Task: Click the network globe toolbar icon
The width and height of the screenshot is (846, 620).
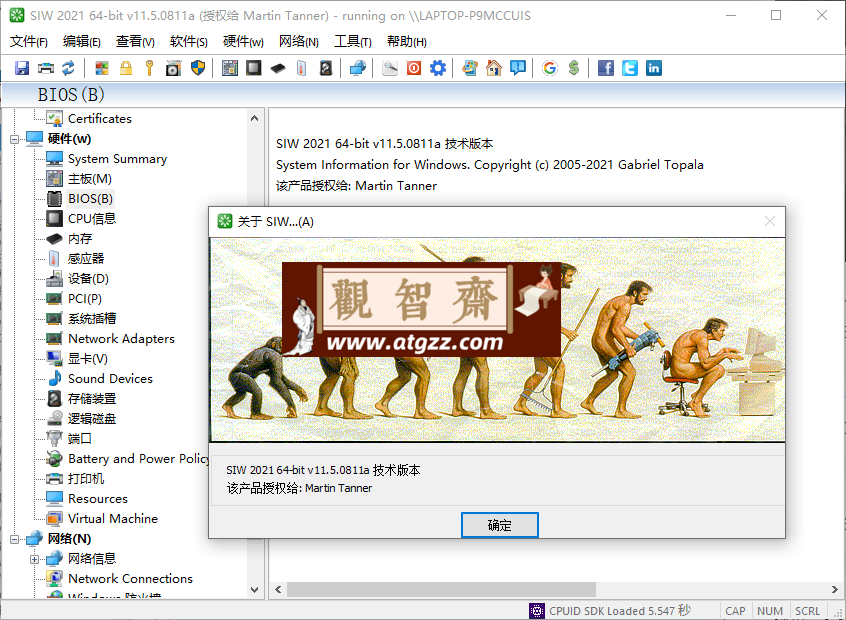Action: point(358,68)
